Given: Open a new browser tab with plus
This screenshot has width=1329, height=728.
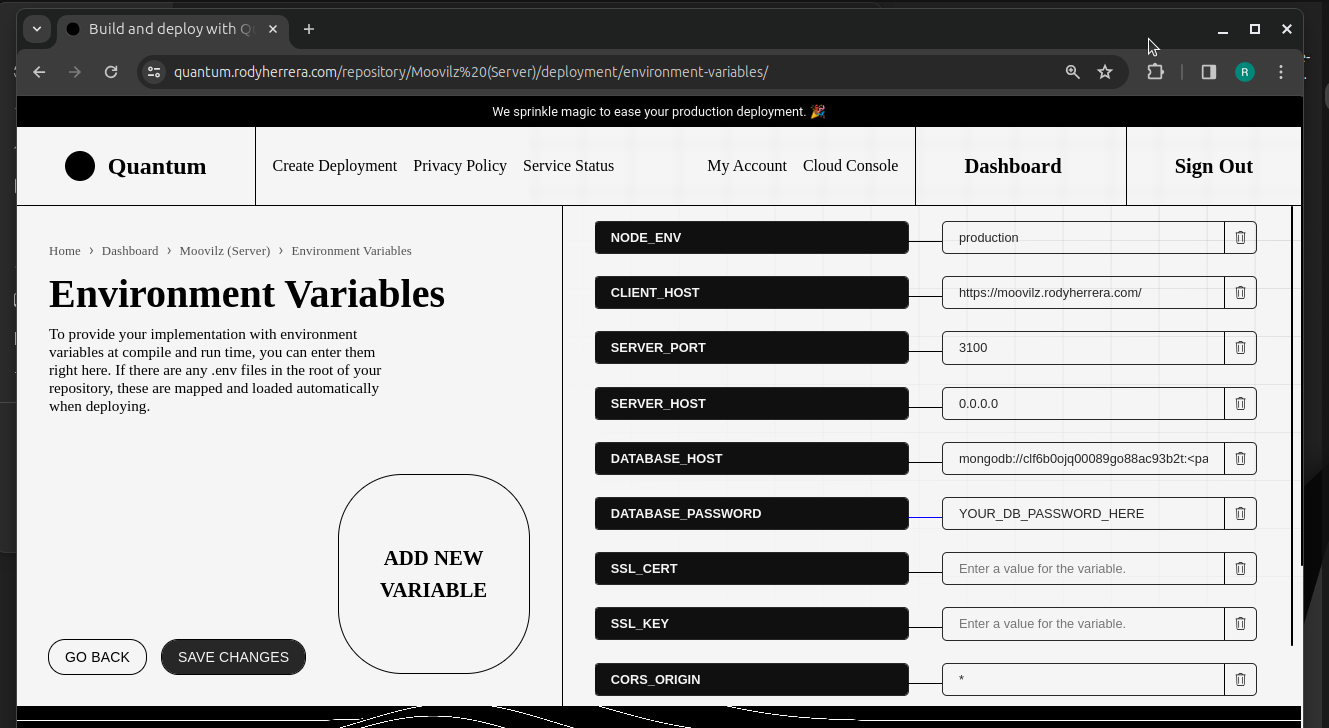Looking at the screenshot, I should [309, 29].
